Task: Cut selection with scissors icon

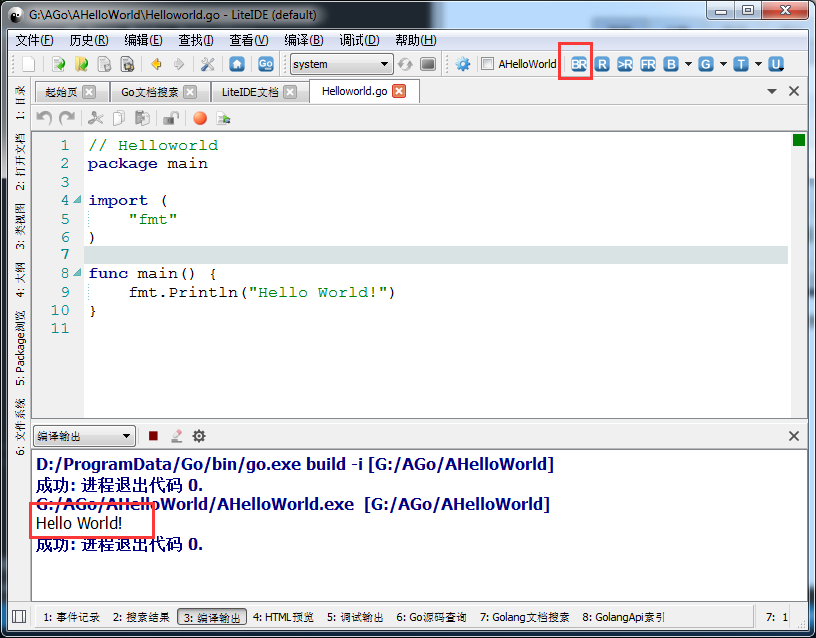Action: pyautogui.click(x=96, y=118)
